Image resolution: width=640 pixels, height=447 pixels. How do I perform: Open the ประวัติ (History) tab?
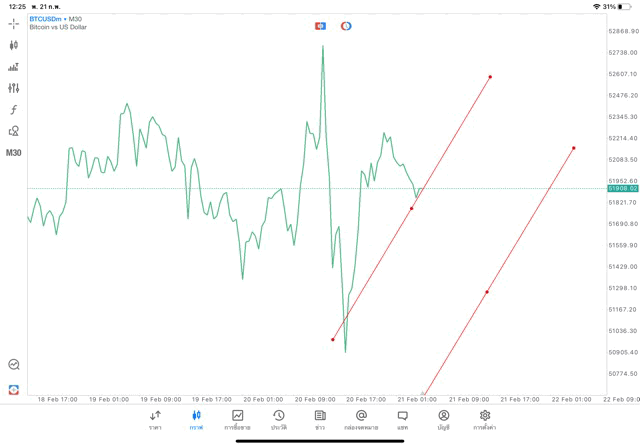pyautogui.click(x=279, y=420)
